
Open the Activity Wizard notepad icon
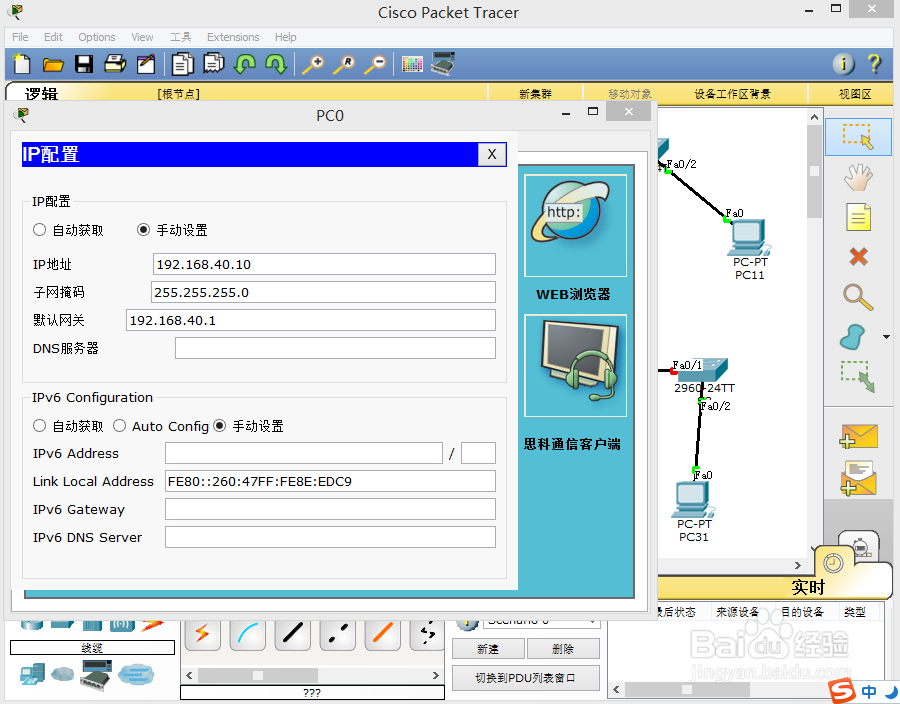click(146, 64)
